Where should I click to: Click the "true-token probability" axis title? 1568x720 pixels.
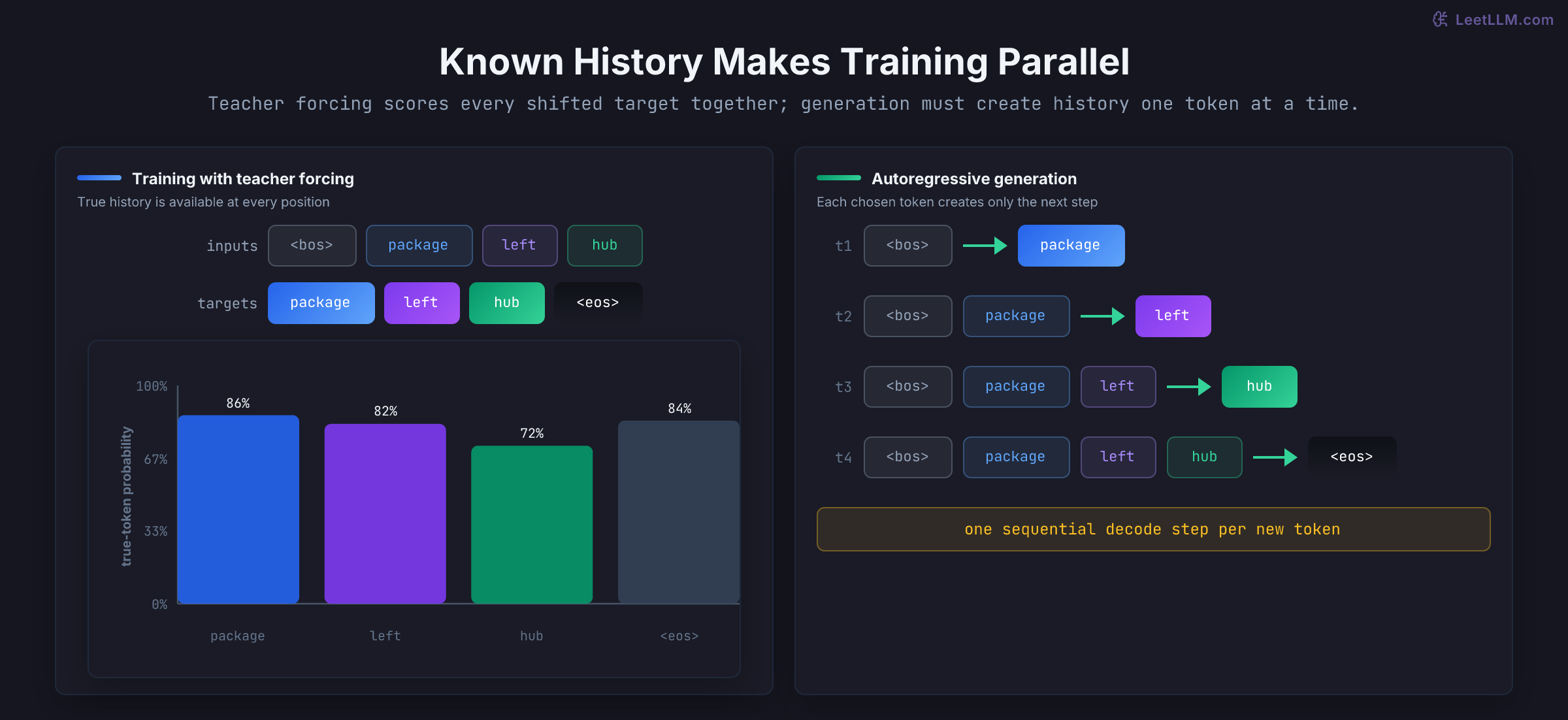tap(127, 497)
